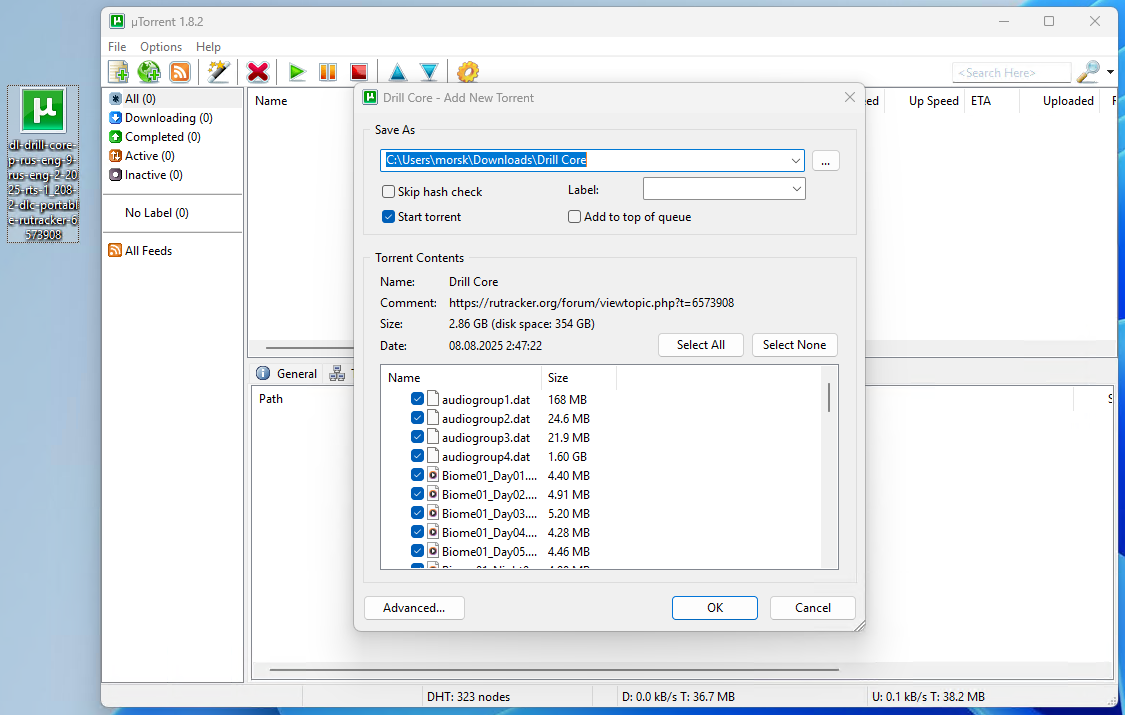Open the Advanced... settings button
The height and width of the screenshot is (715, 1125).
click(414, 608)
